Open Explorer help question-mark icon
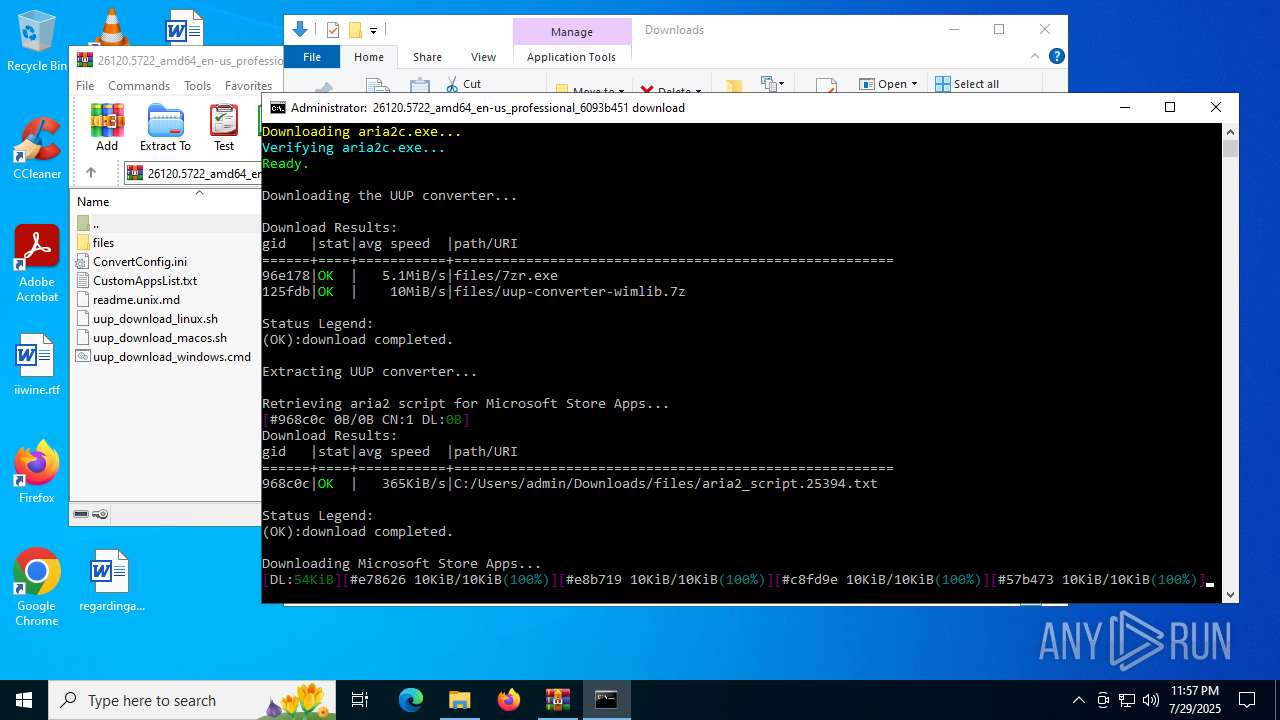Image resolution: width=1280 pixels, height=720 pixels. tap(1056, 57)
